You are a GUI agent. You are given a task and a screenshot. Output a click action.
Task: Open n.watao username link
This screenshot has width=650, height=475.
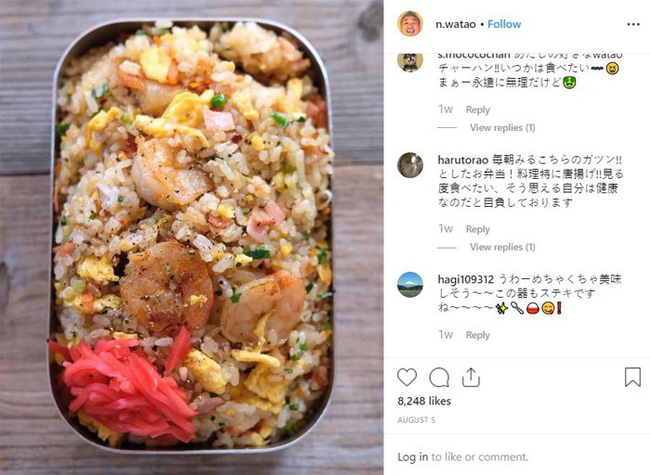(455, 24)
